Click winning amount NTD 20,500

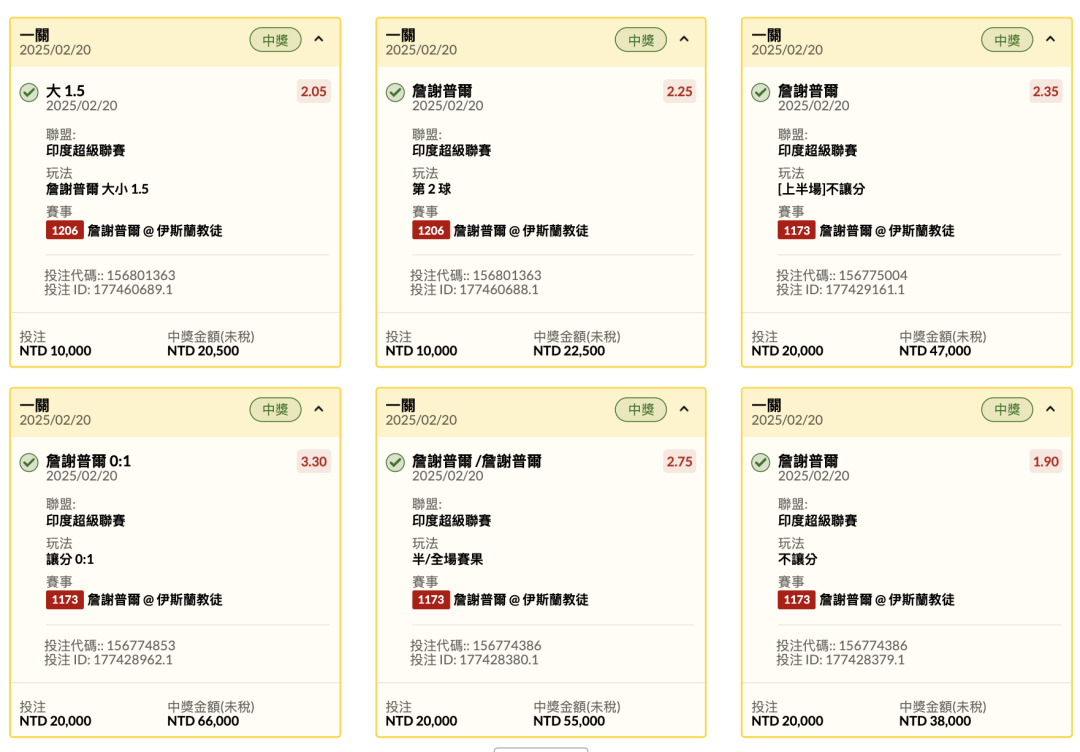coord(203,351)
